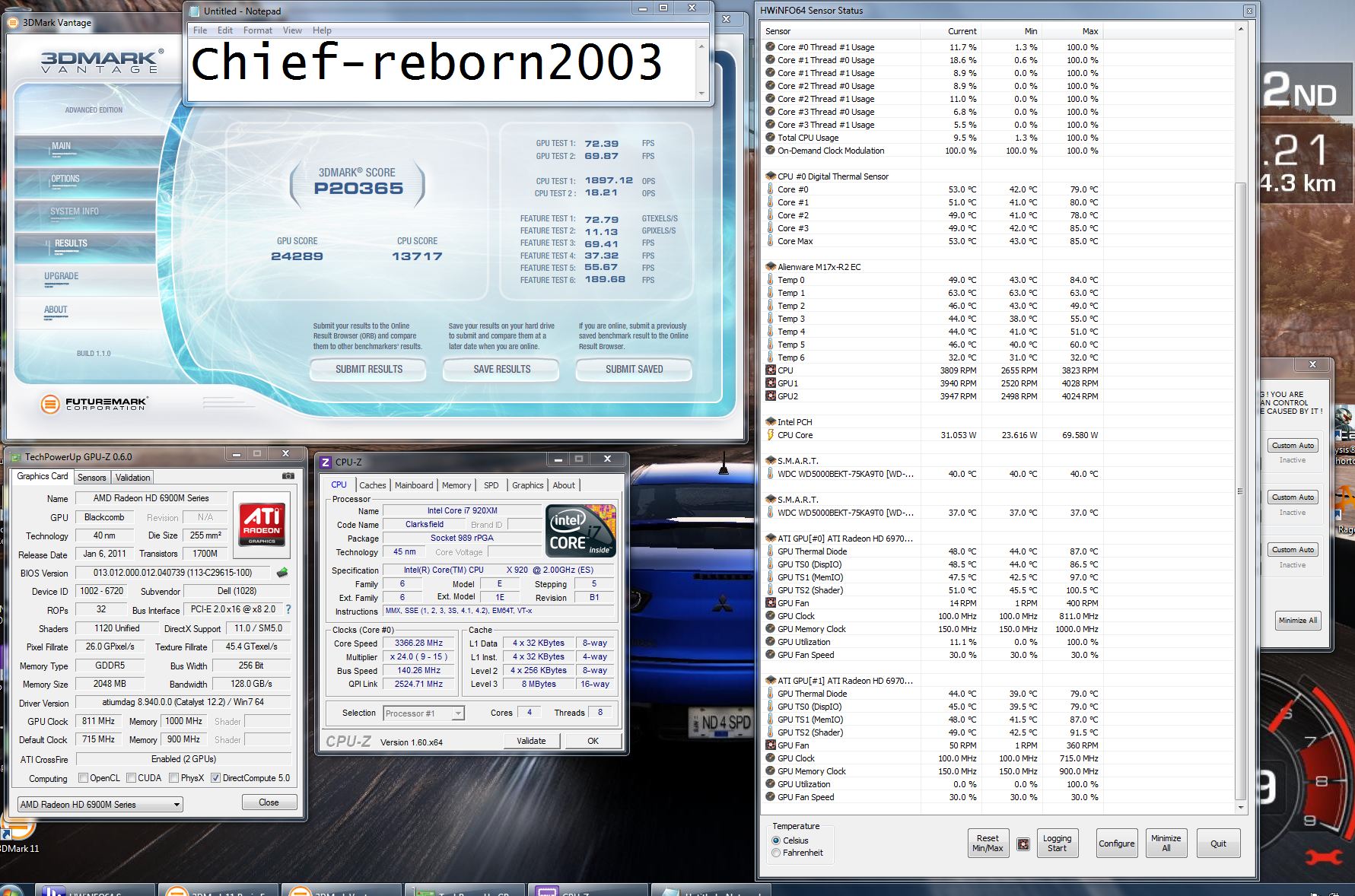The height and width of the screenshot is (896, 1355).
Task: Click the fan icon of the GPU2 RPM row
Action: (771, 396)
